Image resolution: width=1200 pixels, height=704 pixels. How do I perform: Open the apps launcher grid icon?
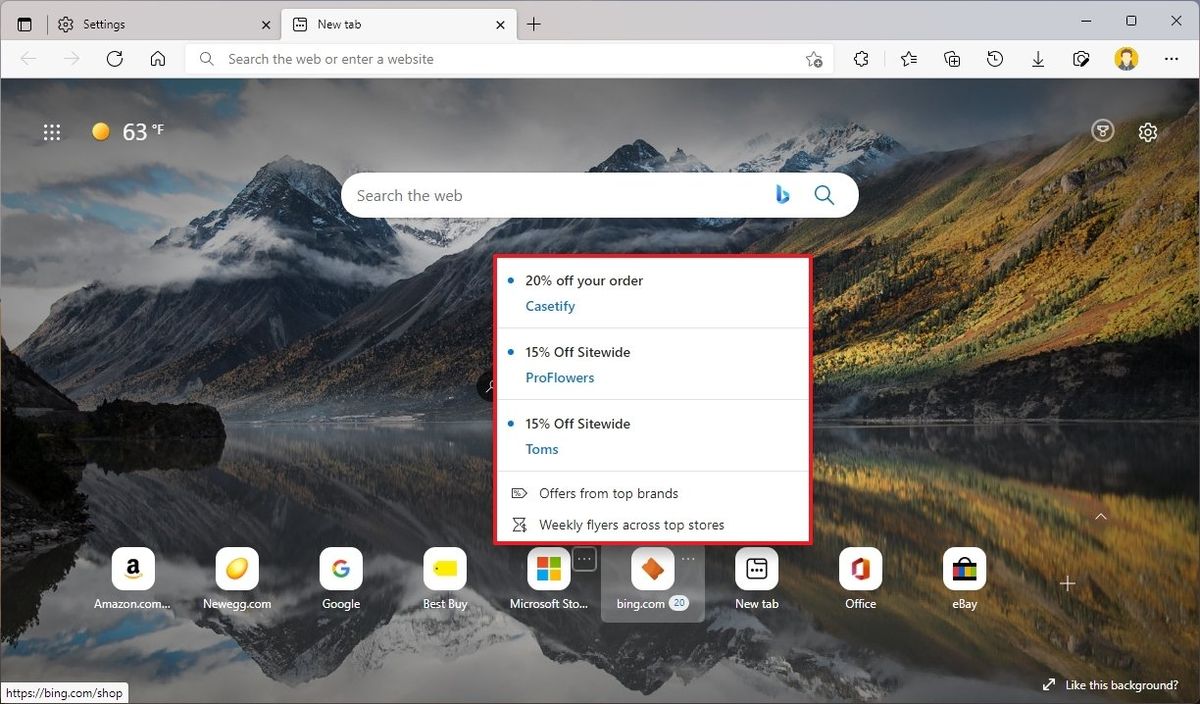coord(52,131)
